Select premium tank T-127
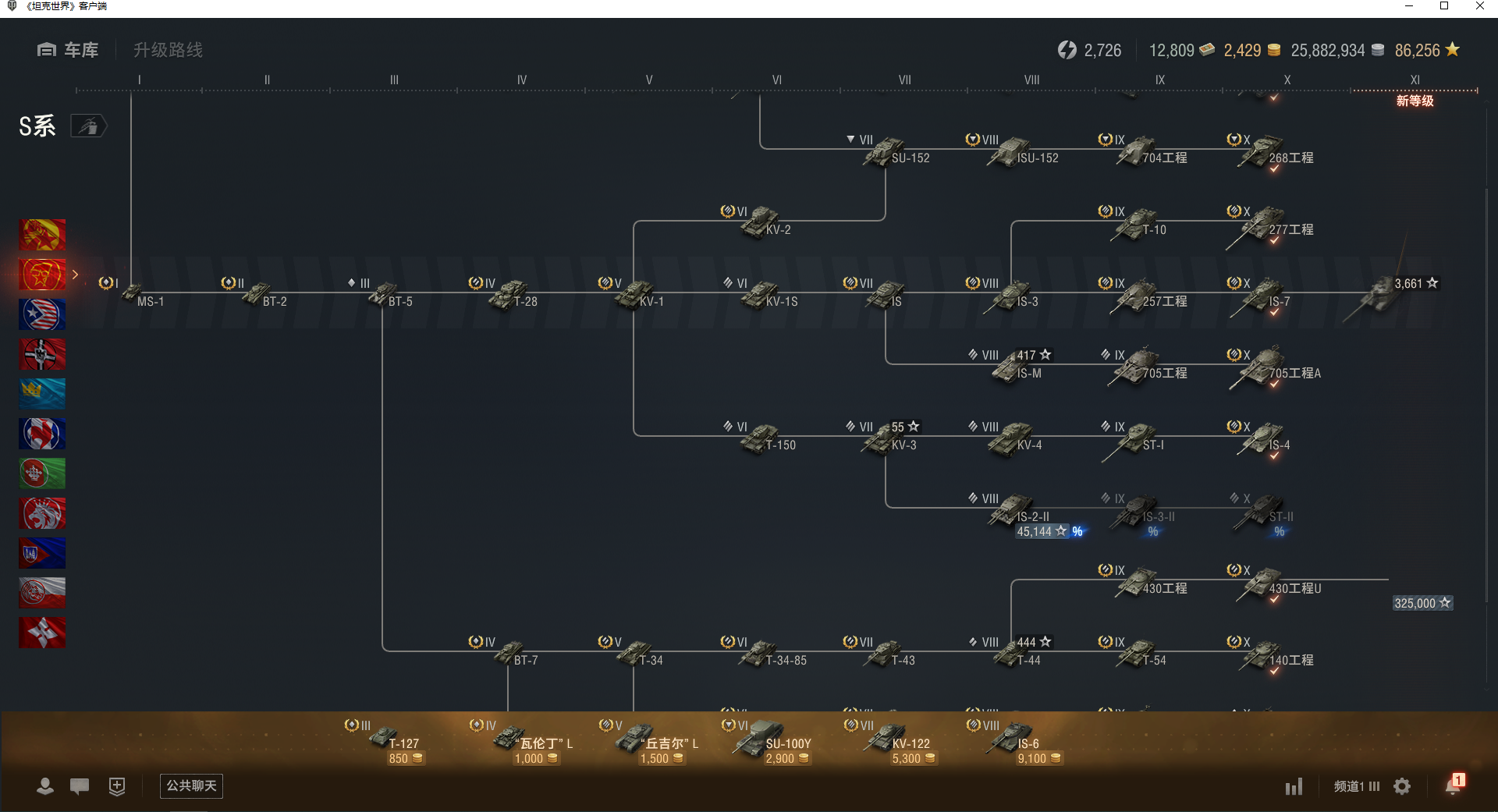1498x812 pixels. (385, 741)
